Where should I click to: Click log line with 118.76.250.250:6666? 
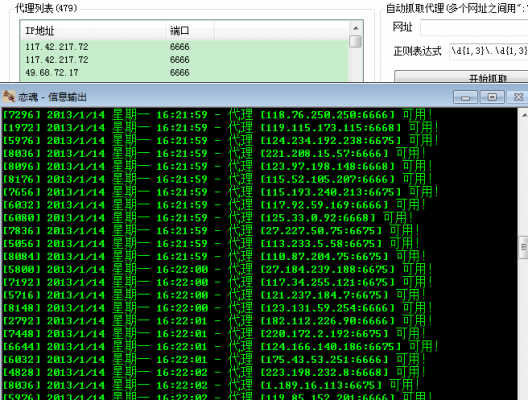pyautogui.click(x=218, y=115)
